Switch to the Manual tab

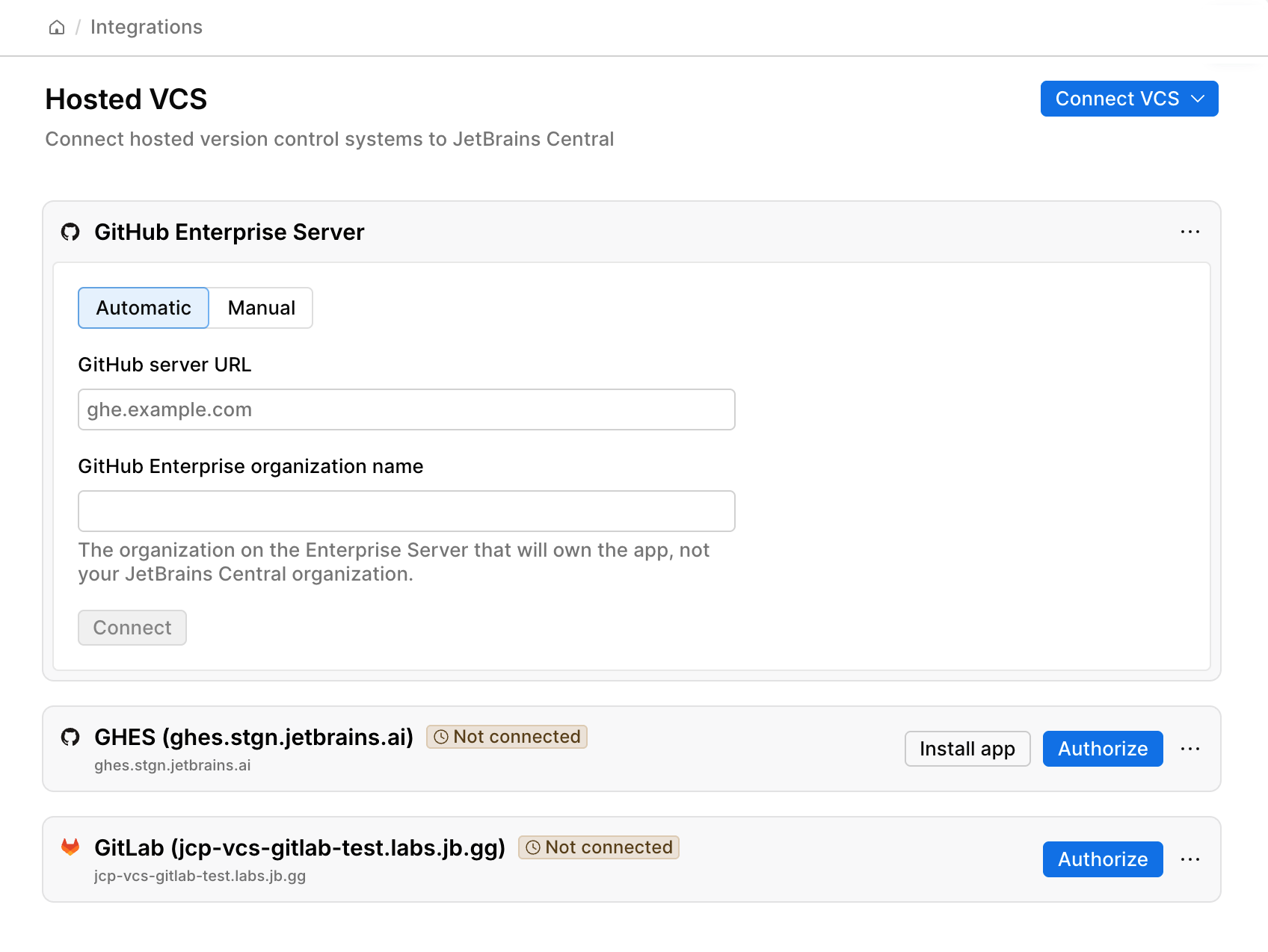(261, 308)
